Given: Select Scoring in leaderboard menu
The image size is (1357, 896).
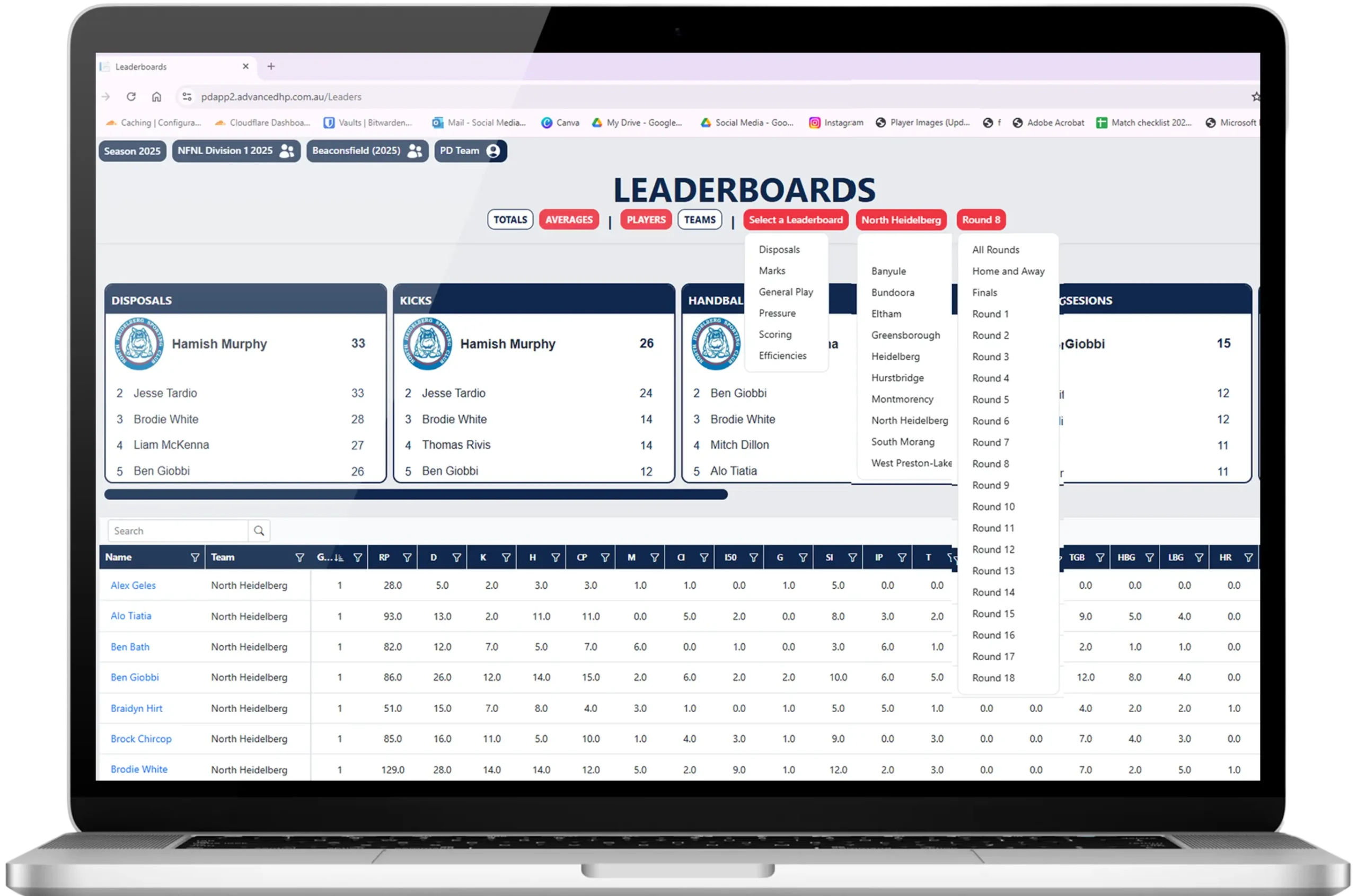Looking at the screenshot, I should [774, 335].
